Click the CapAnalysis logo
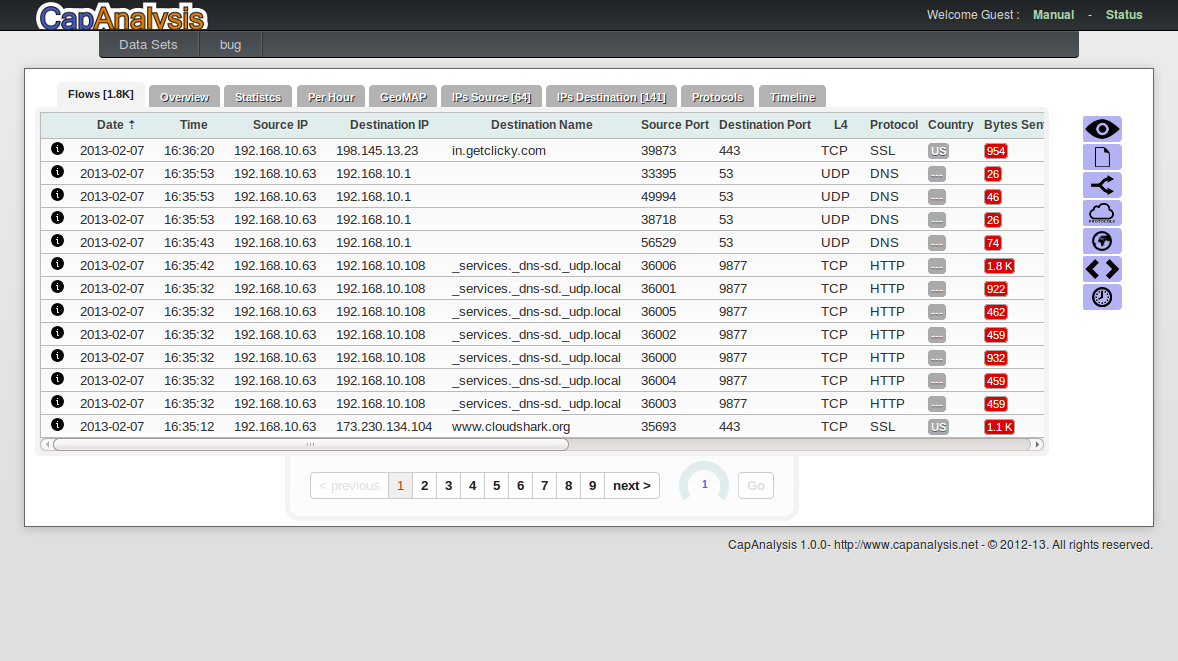1178x661 pixels. tap(122, 17)
